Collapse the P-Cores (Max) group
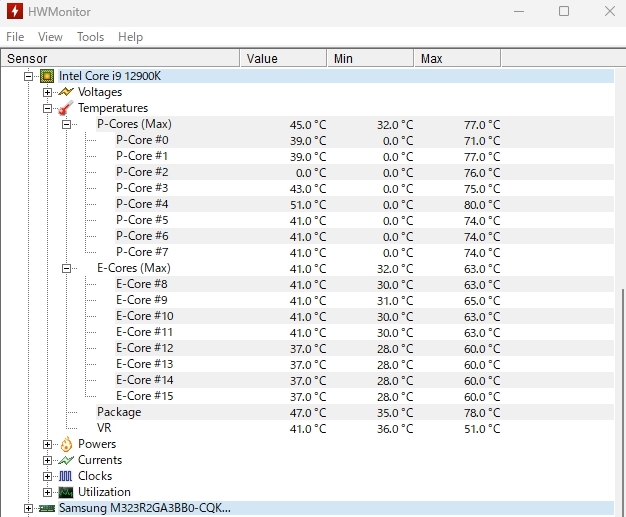Image resolution: width=626 pixels, height=517 pixels. (66, 124)
